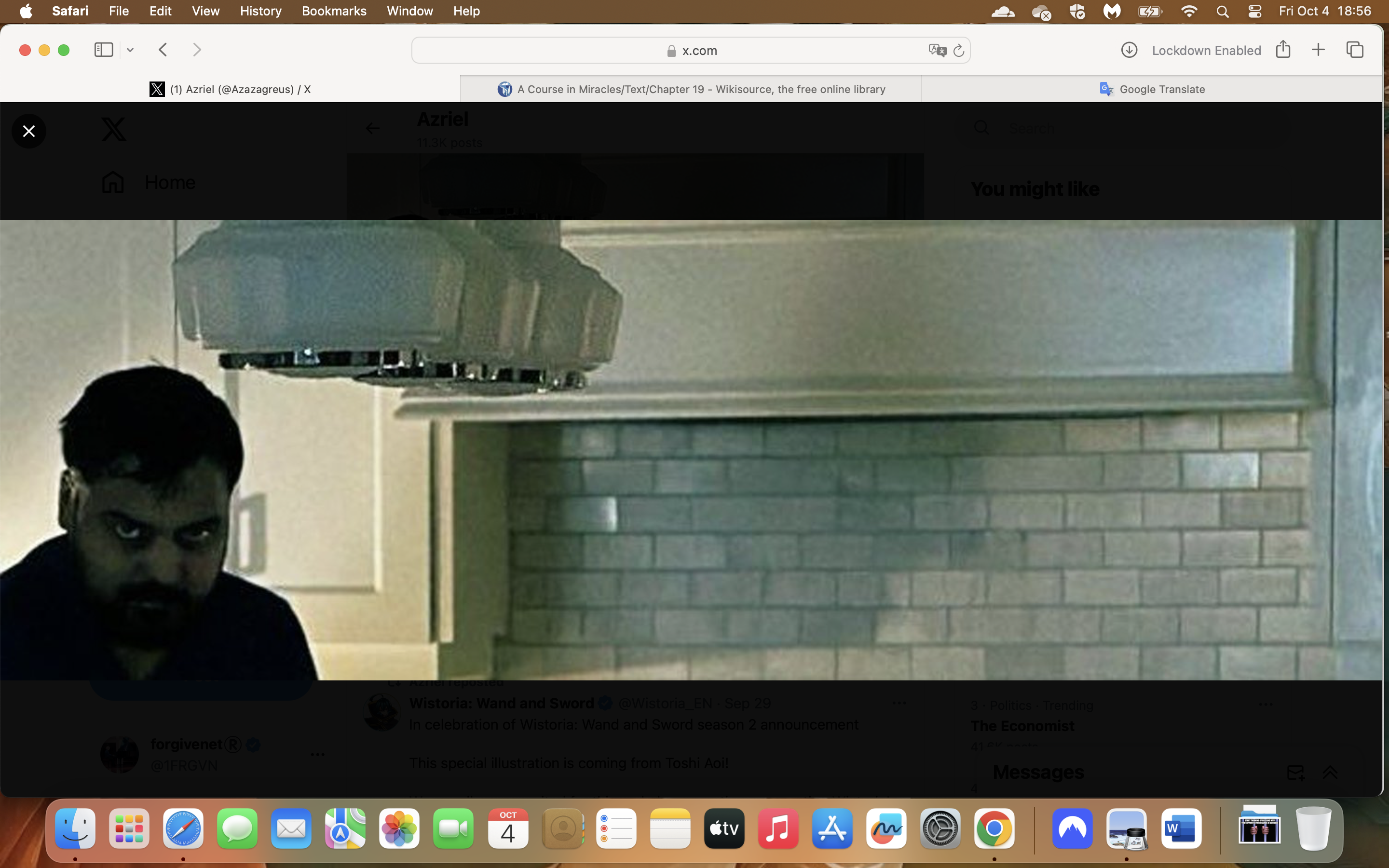Open the History menu
The height and width of the screenshot is (868, 1389).
pyautogui.click(x=260, y=11)
